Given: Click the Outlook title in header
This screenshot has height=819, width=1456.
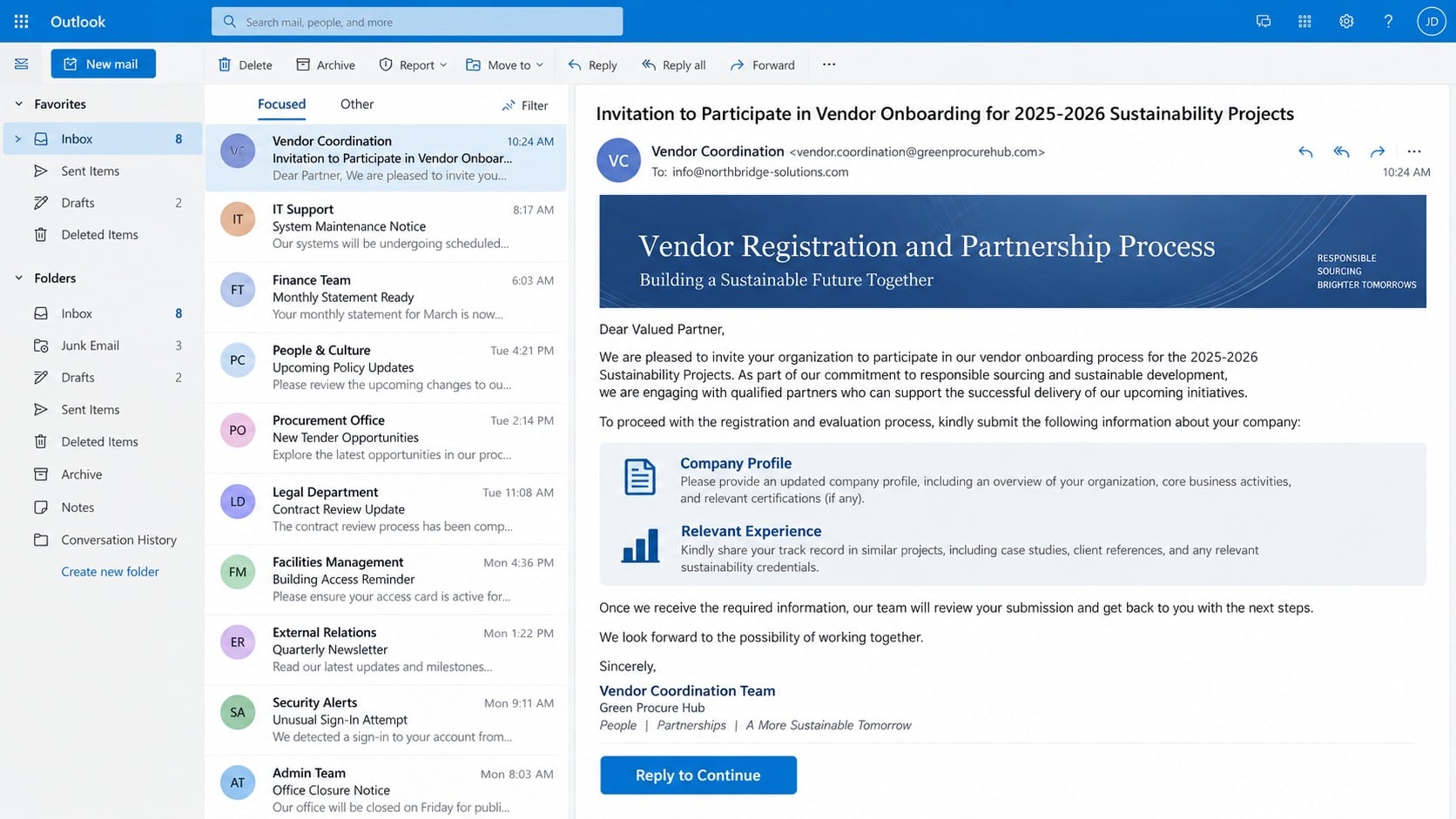Looking at the screenshot, I should pos(78,22).
